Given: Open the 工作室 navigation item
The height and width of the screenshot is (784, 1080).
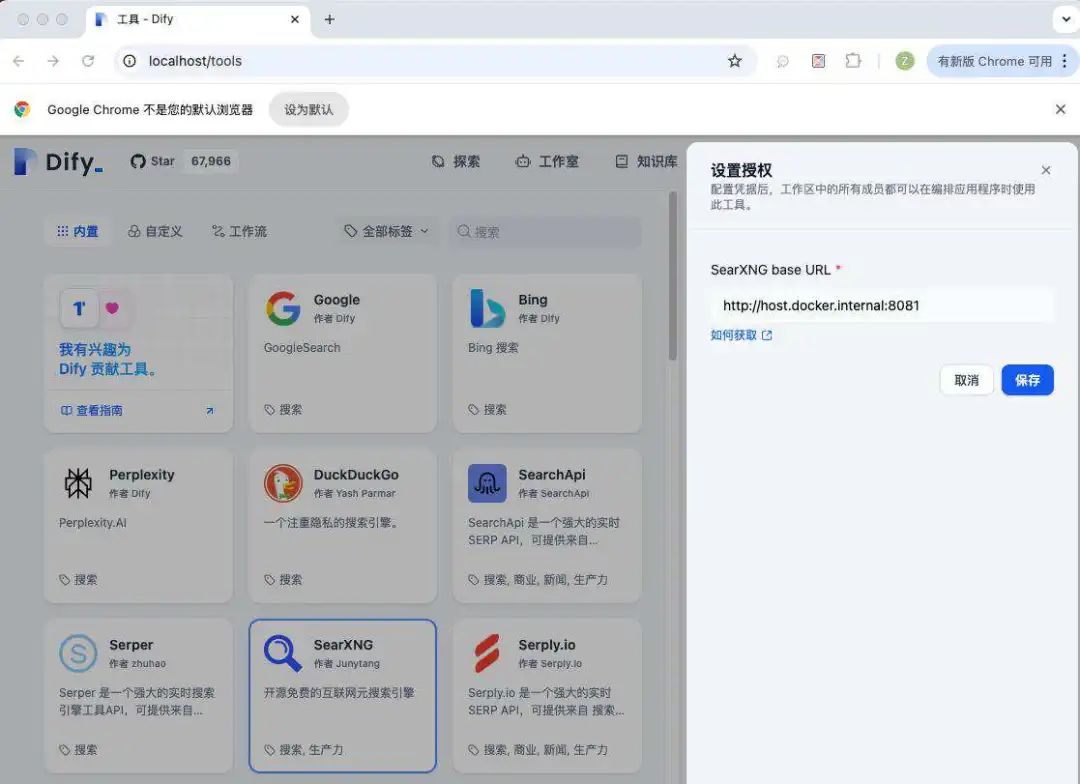Looking at the screenshot, I should click(547, 161).
